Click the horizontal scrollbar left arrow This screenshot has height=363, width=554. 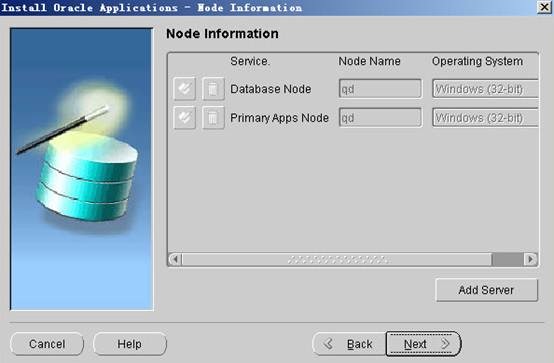pyautogui.click(x=175, y=259)
